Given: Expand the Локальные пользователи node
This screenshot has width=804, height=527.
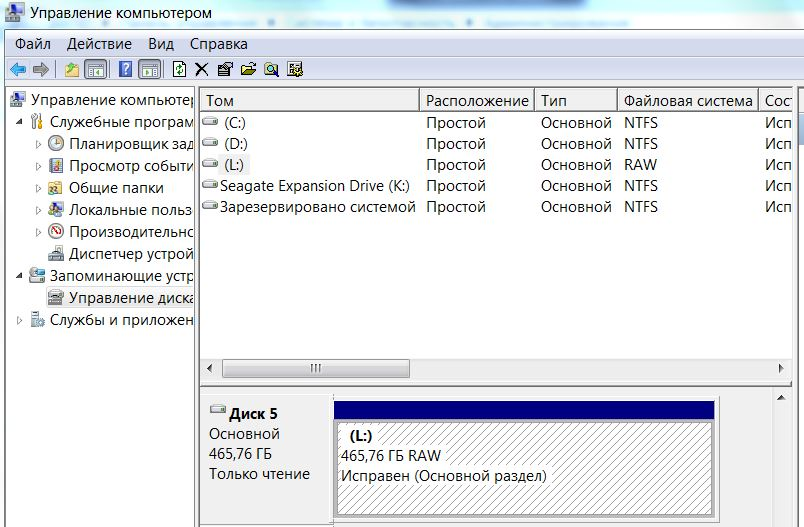Looking at the screenshot, I should coord(38,210).
